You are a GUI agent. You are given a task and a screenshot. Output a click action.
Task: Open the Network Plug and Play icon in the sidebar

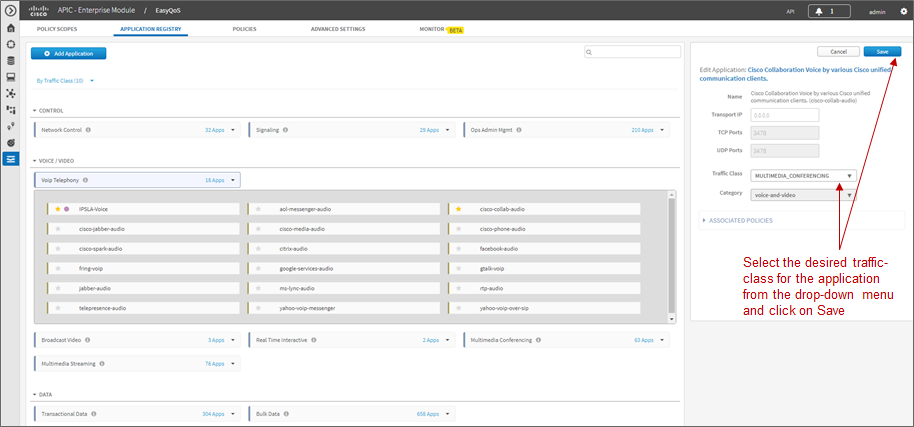(x=10, y=142)
